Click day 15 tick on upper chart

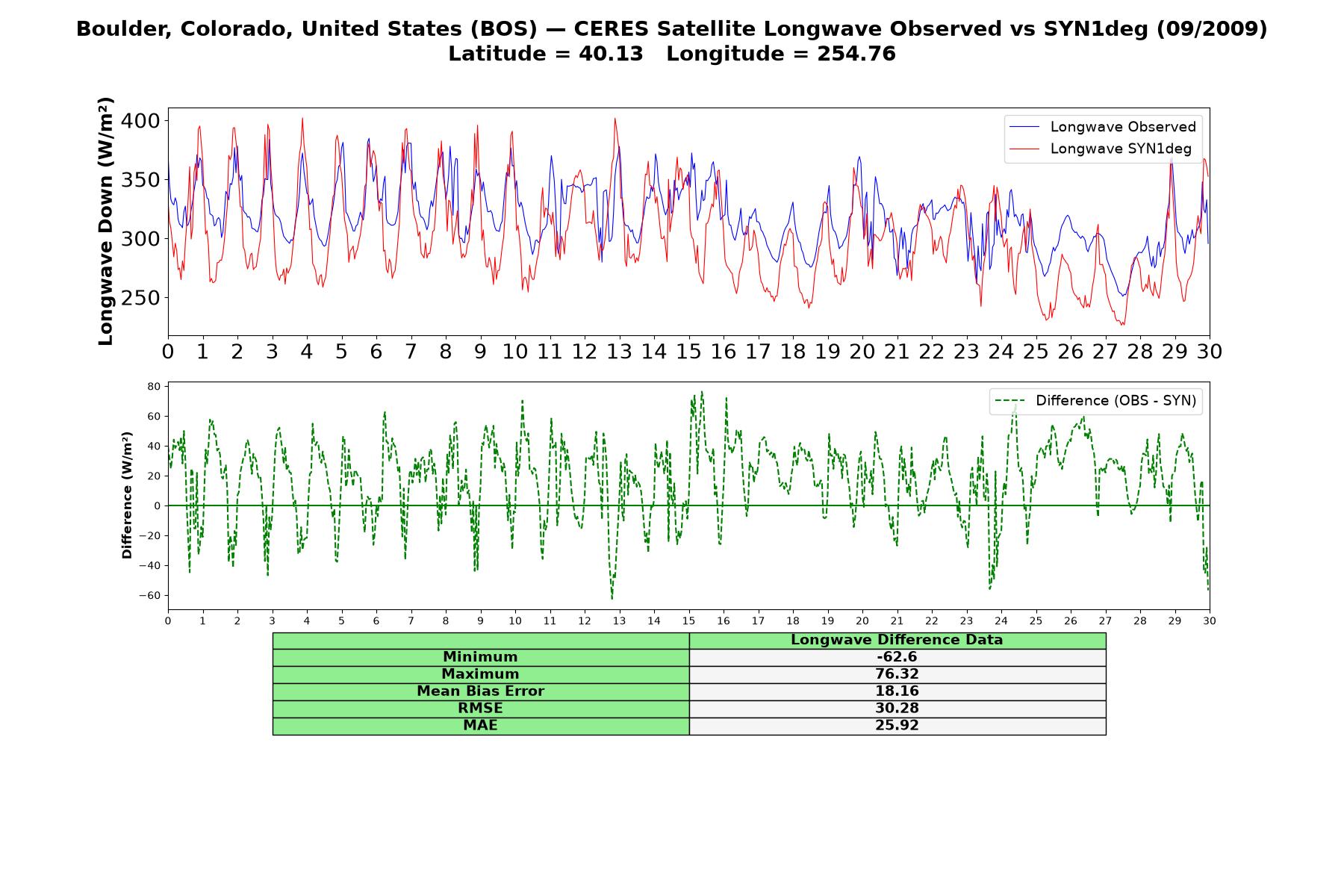coord(688,351)
